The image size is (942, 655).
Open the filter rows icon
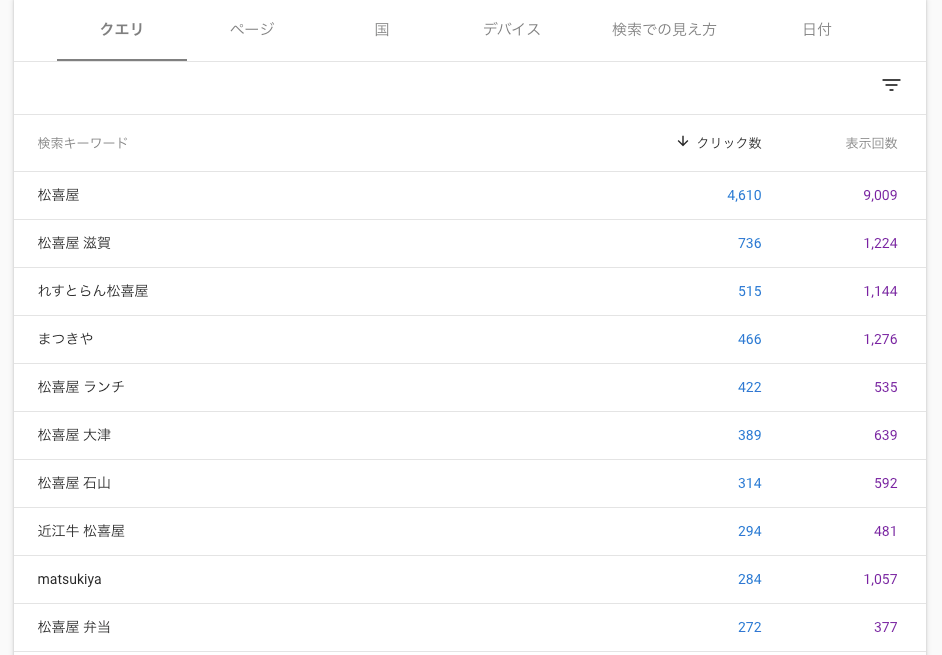[891, 85]
